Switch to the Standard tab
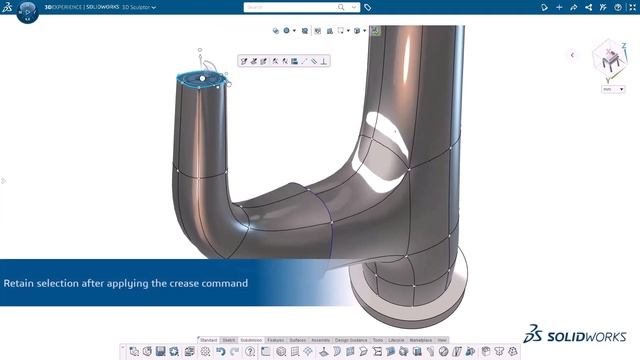This screenshot has height=360, width=640. [209, 340]
